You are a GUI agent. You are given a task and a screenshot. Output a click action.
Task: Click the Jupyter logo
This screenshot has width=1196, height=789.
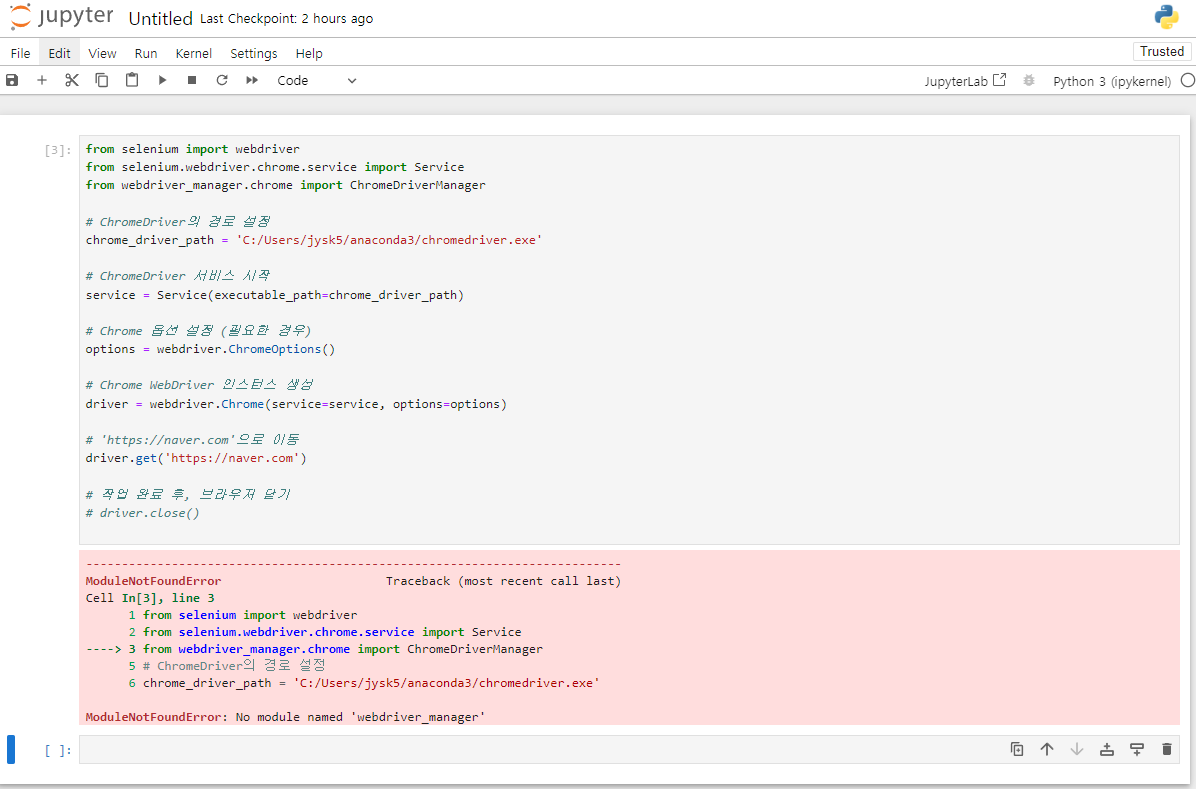tap(62, 17)
